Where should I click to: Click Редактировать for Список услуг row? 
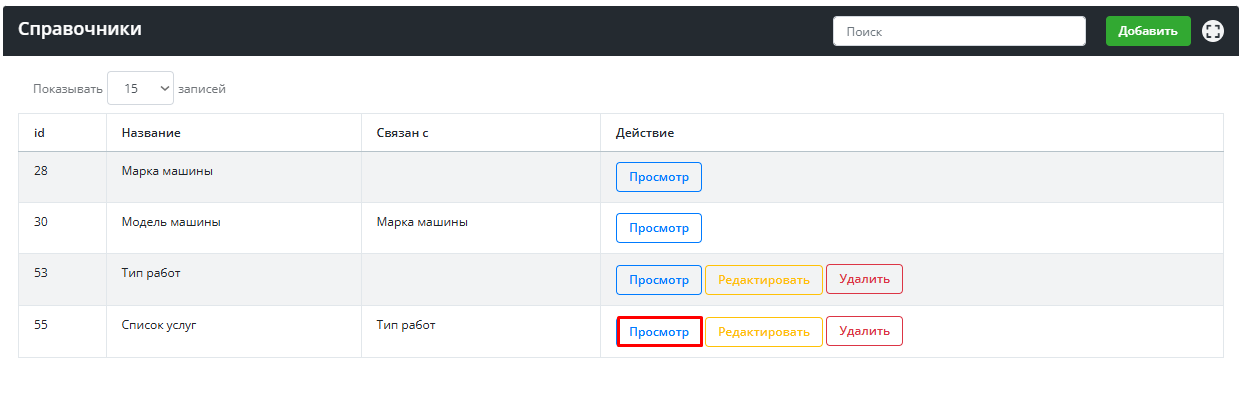tap(763, 332)
